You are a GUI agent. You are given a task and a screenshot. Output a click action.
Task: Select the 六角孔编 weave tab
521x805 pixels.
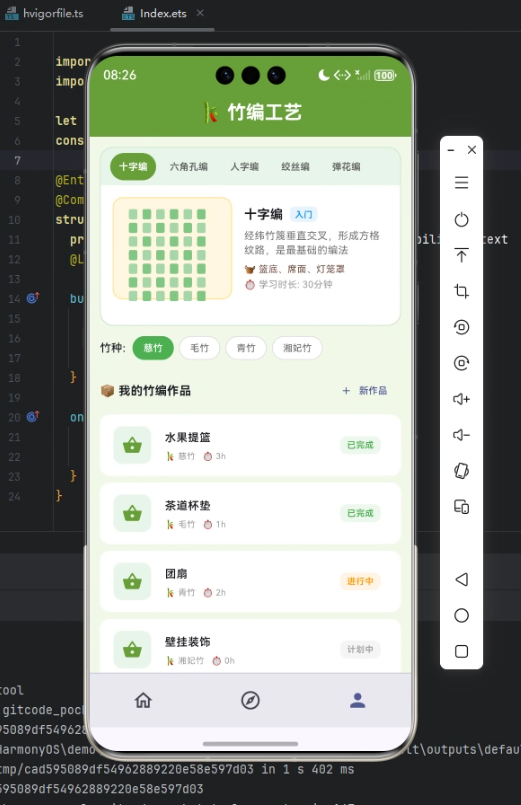[188, 166]
